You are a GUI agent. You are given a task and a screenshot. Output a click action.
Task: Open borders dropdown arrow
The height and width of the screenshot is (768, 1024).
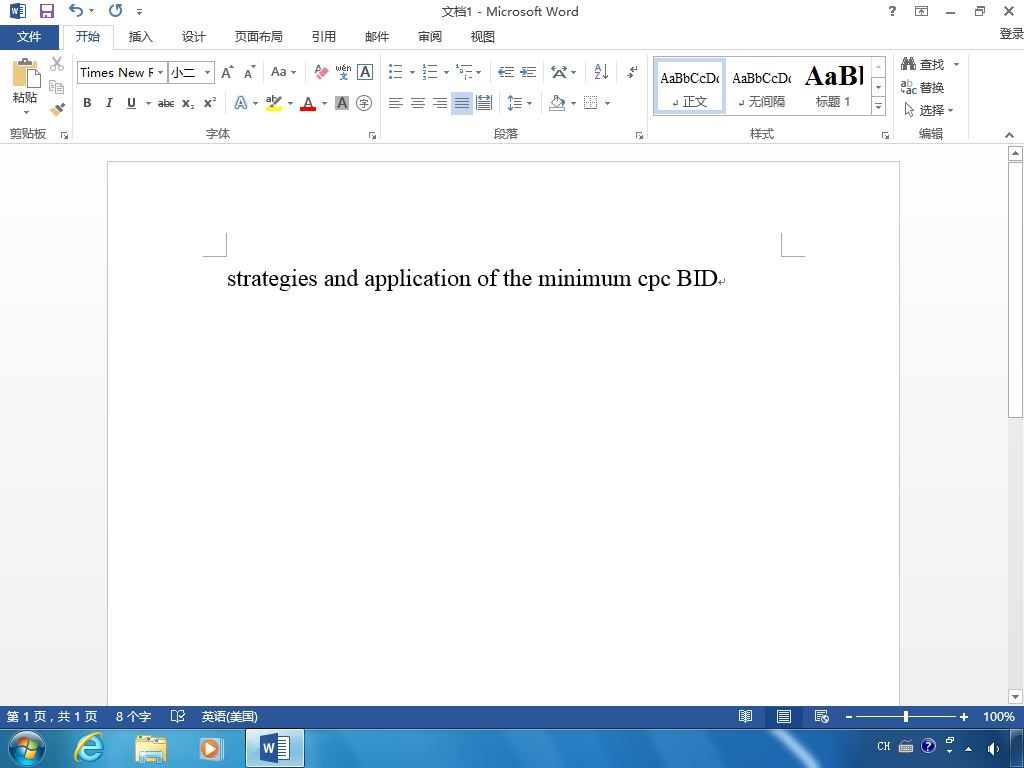point(607,103)
